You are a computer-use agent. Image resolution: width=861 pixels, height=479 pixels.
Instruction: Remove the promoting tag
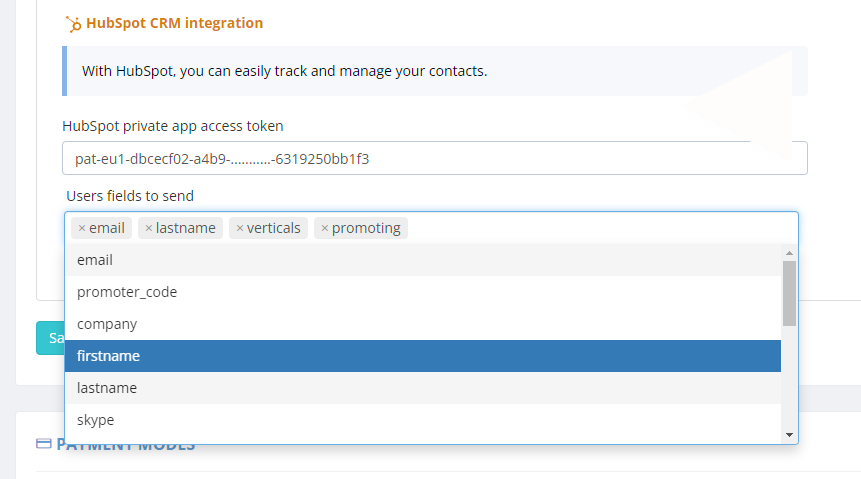point(325,228)
